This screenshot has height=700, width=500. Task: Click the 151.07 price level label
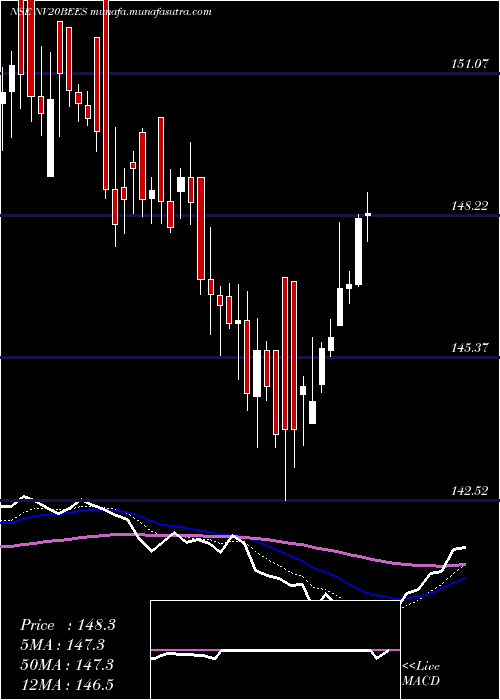pyautogui.click(x=470, y=64)
